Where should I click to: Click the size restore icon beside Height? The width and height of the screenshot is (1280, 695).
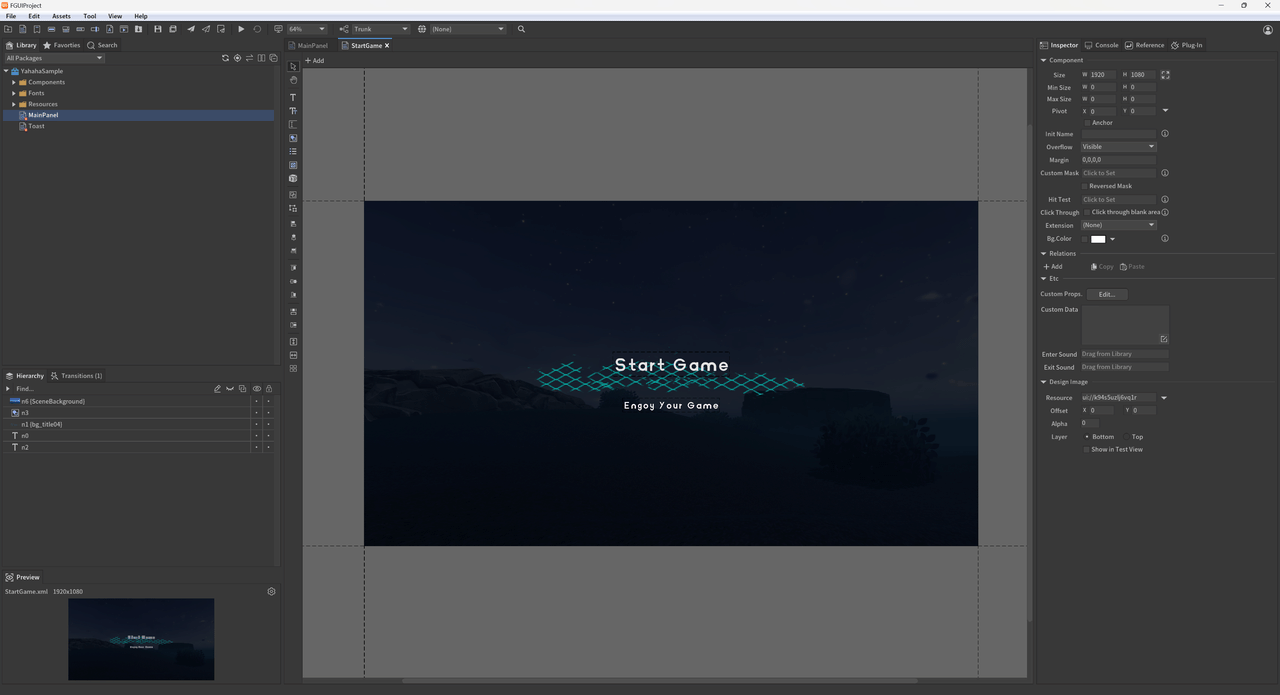[1165, 75]
